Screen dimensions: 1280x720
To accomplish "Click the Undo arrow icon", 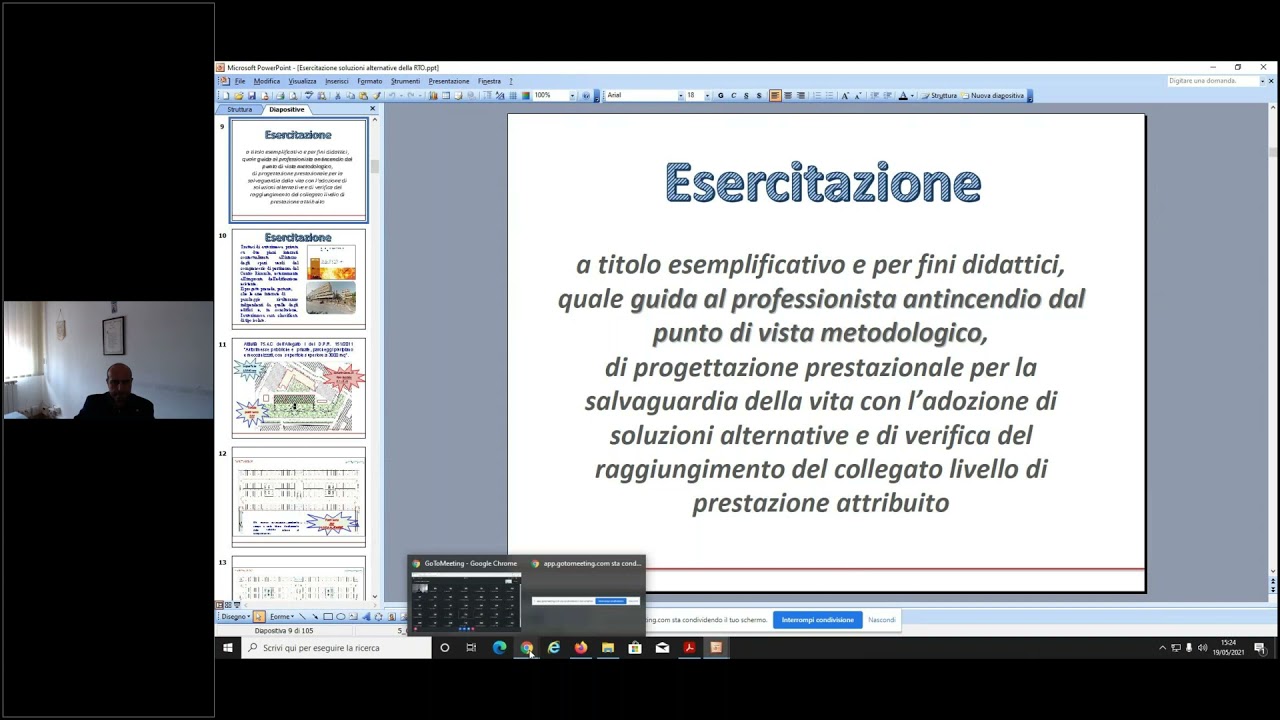I will point(391,95).
